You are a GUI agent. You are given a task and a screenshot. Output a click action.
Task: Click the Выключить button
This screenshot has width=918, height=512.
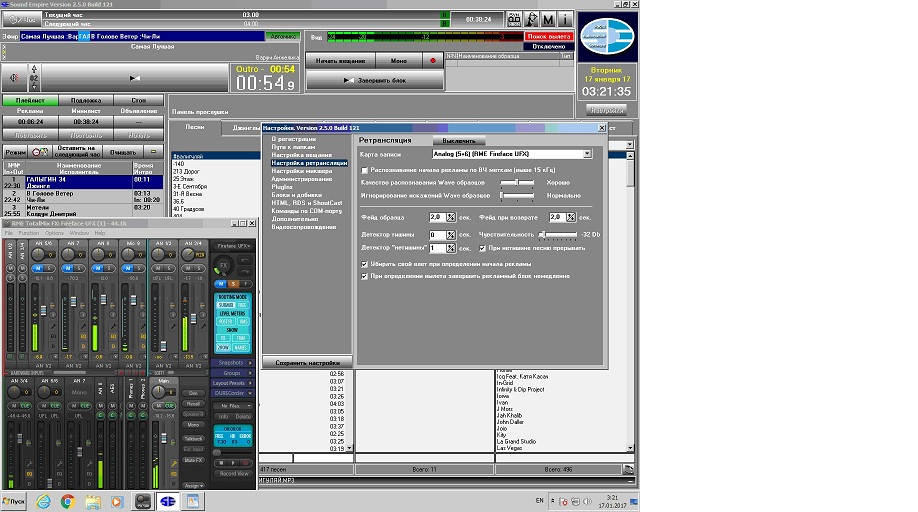[458, 141]
